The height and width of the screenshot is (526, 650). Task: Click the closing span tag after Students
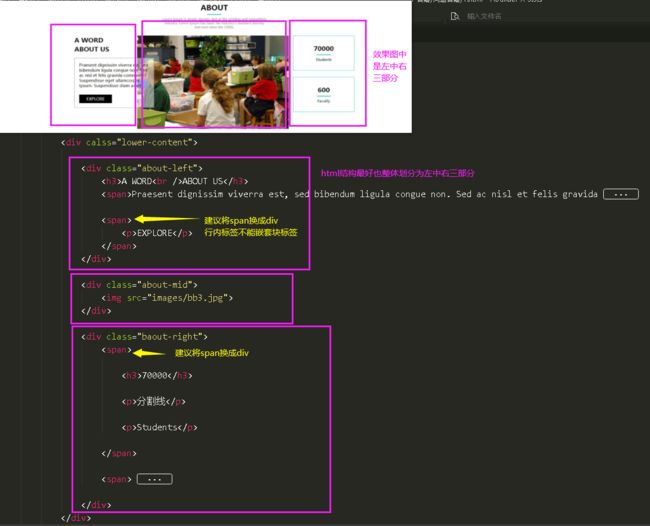click(x=119, y=453)
